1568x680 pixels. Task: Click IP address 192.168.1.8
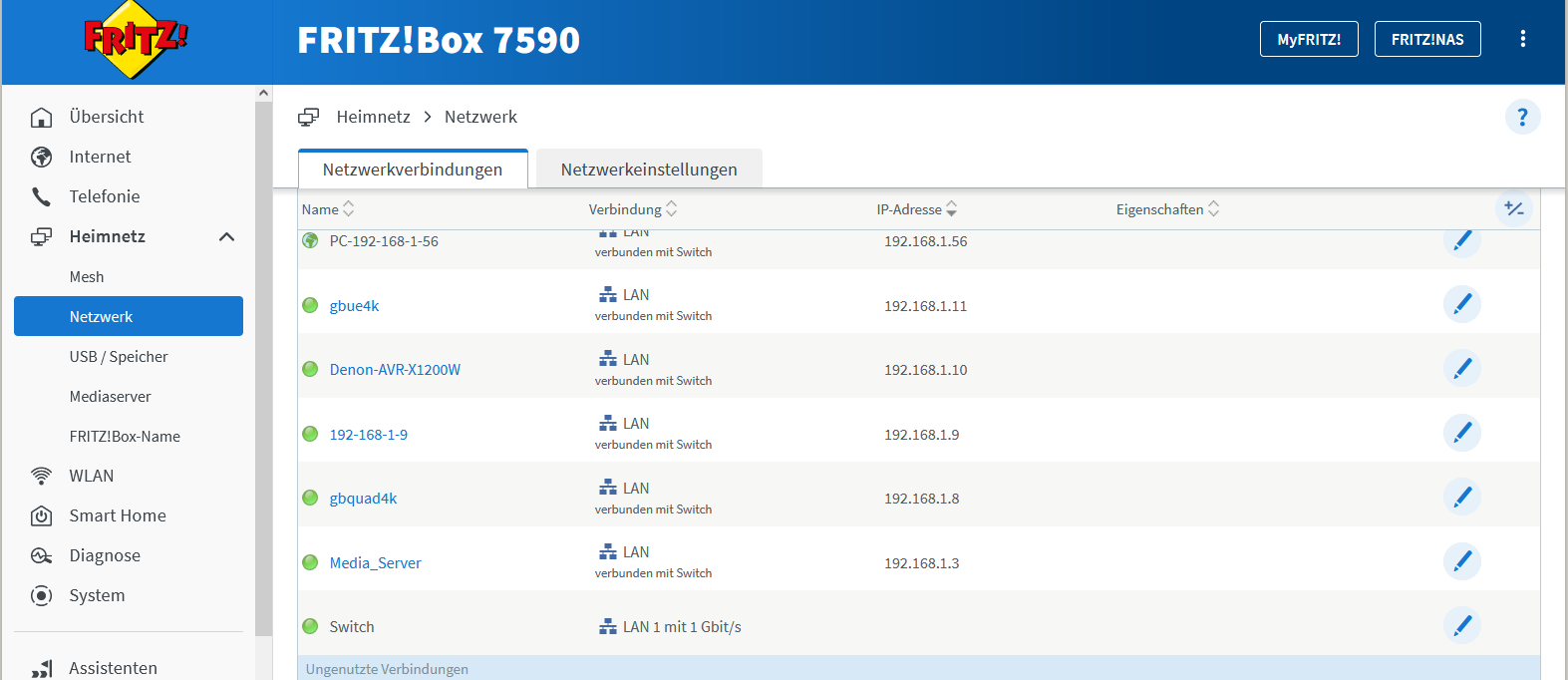click(x=921, y=498)
